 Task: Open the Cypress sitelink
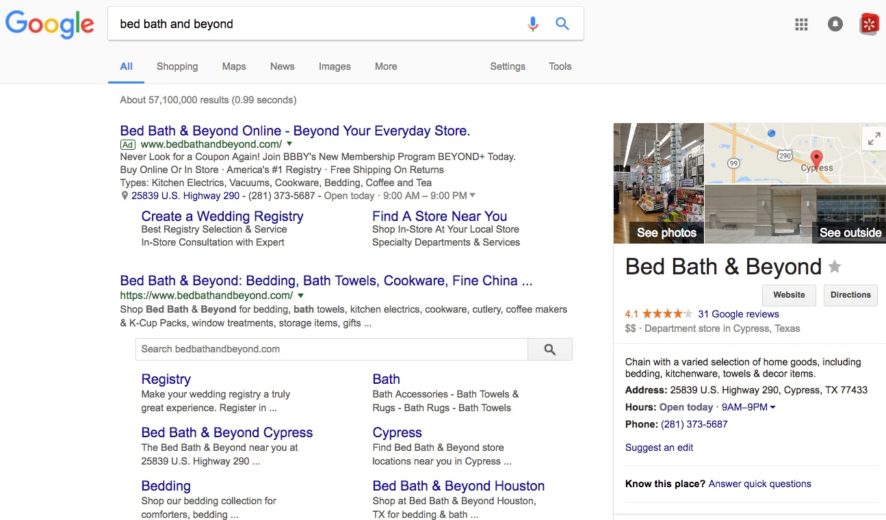point(397,432)
